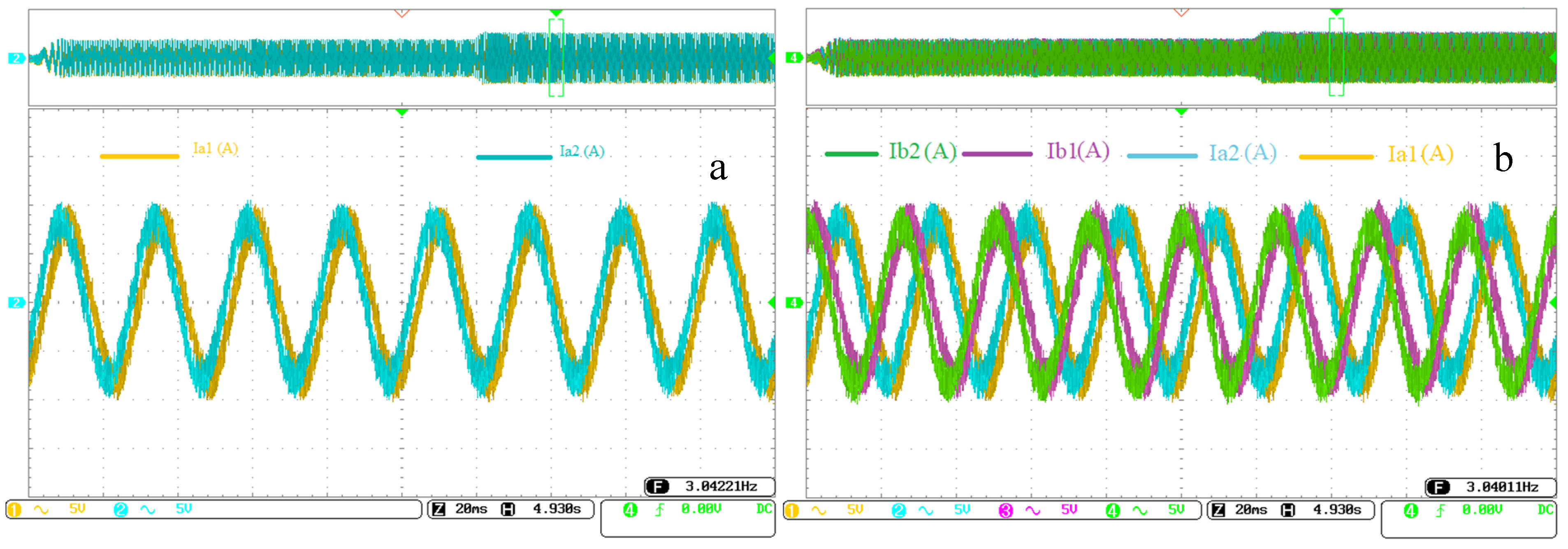Click the Ib2 (A) legend label in right plot
The height and width of the screenshot is (549, 1568).
922,152
